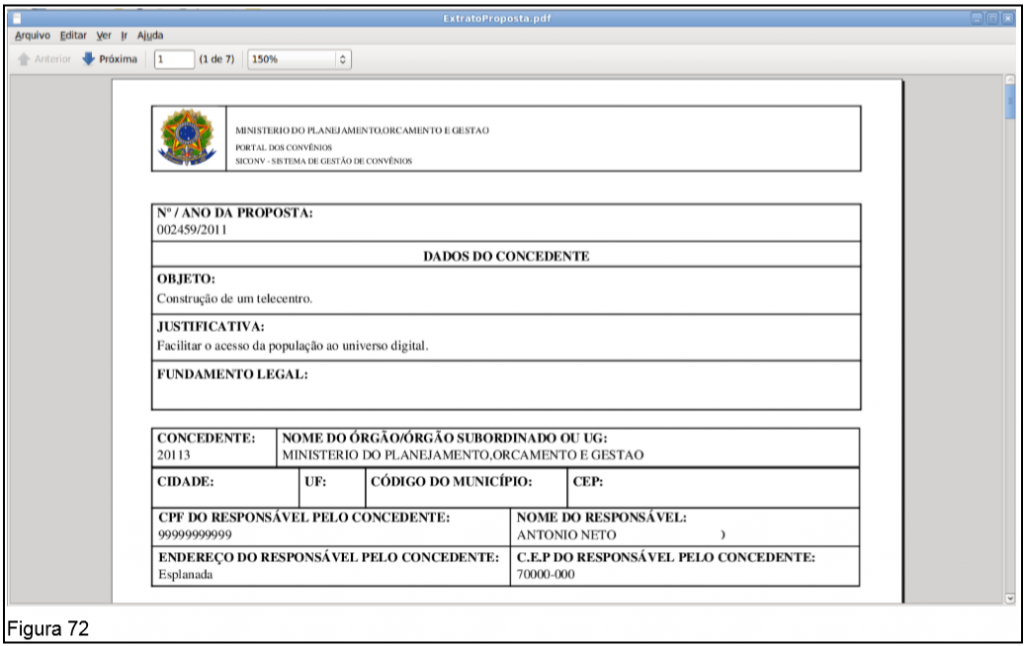Open the Arquivo menu
The image size is (1024, 646).
34,36
